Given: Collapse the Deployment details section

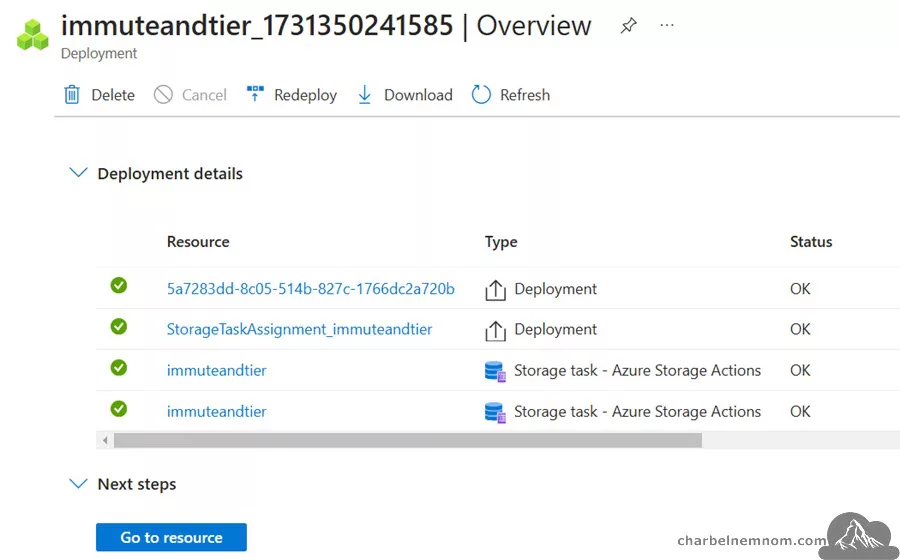Looking at the screenshot, I should pyautogui.click(x=78, y=173).
